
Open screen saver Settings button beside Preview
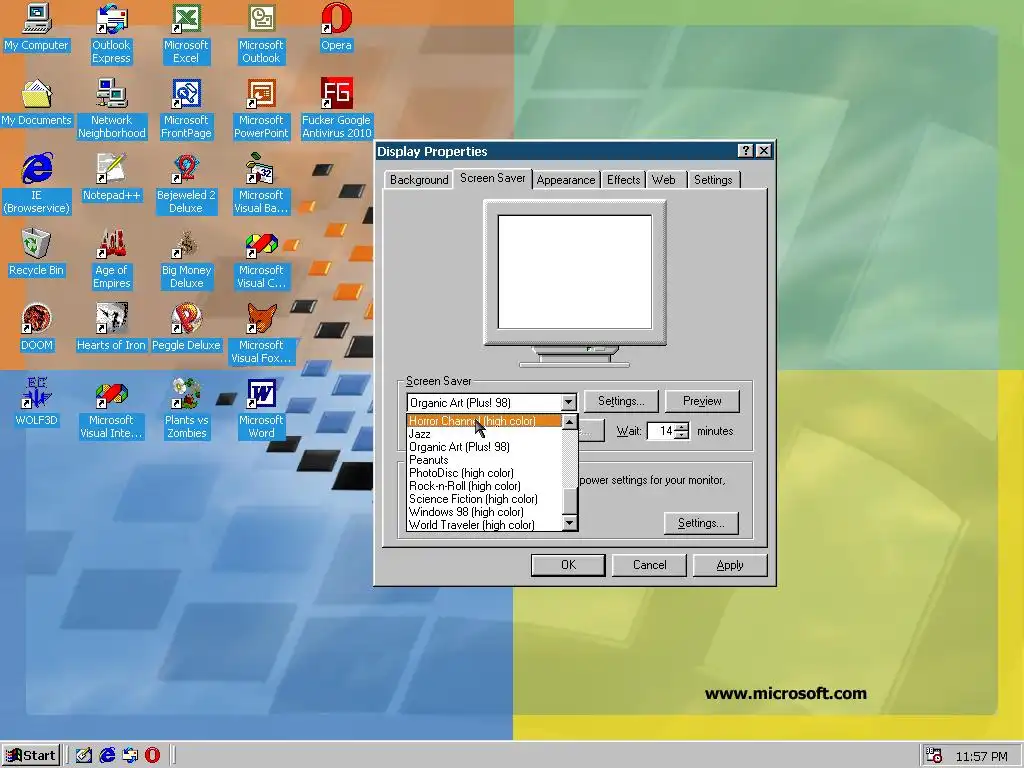620,401
